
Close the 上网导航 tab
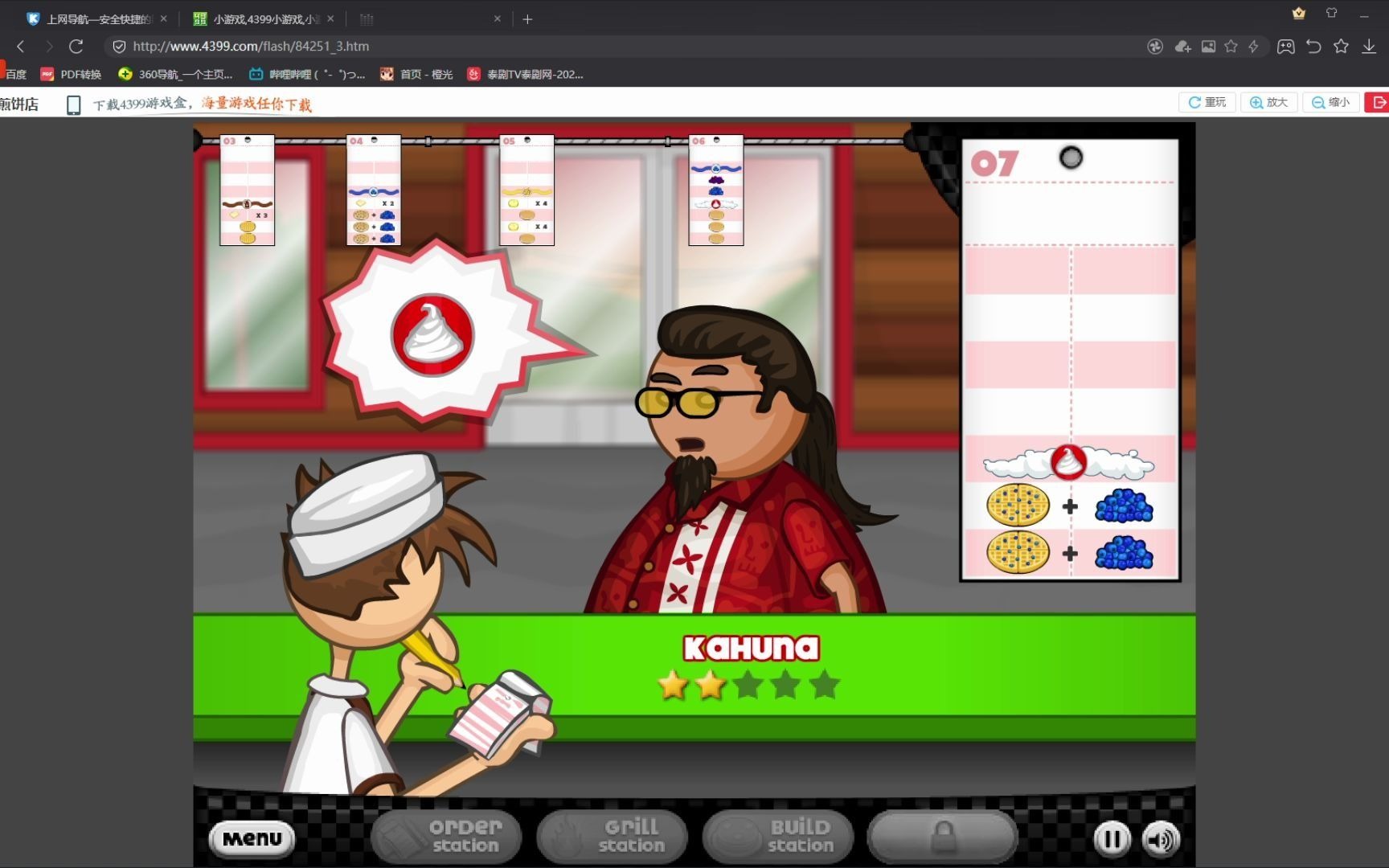(163, 18)
